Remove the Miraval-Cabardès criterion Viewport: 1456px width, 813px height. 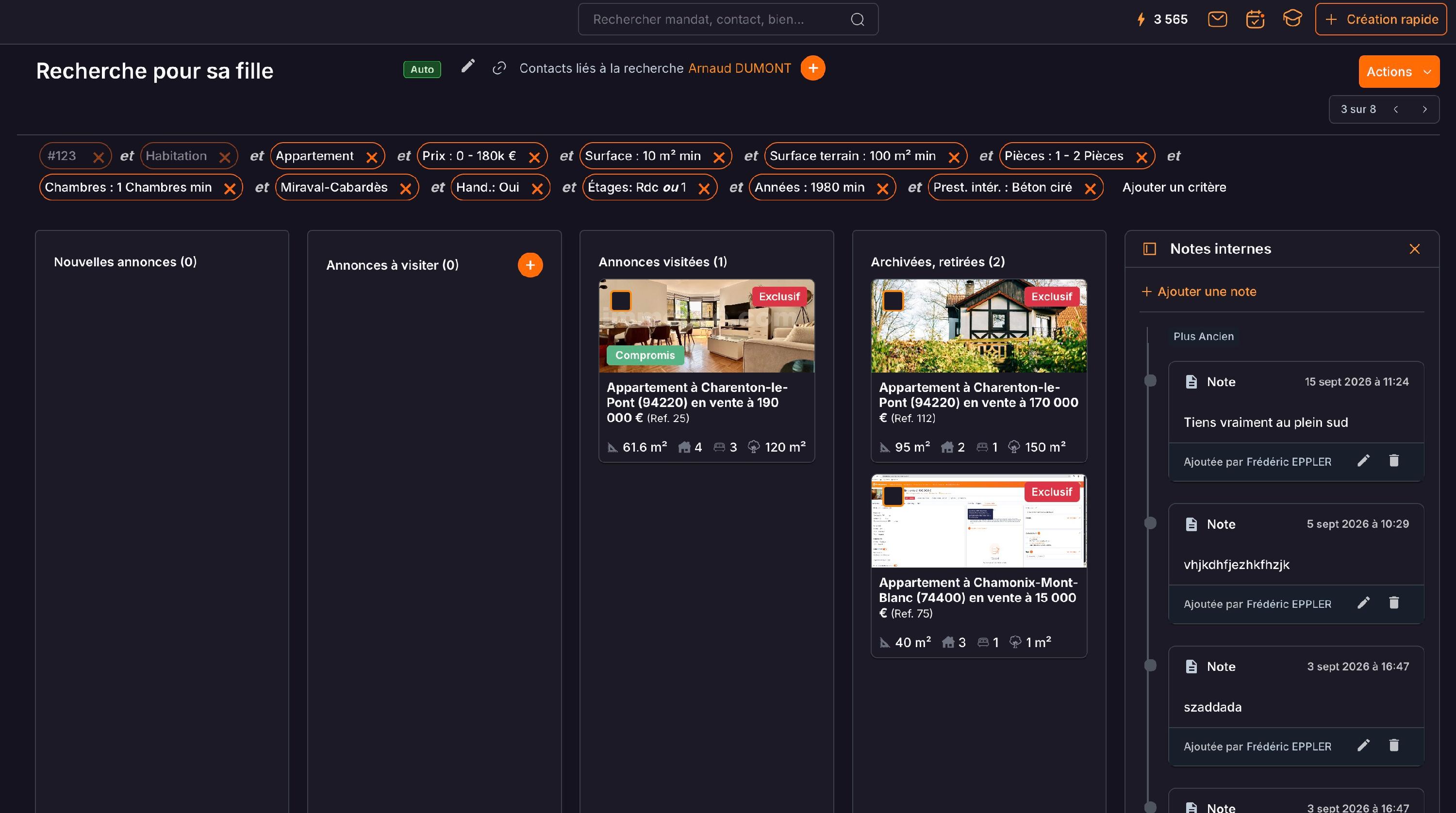click(x=405, y=189)
